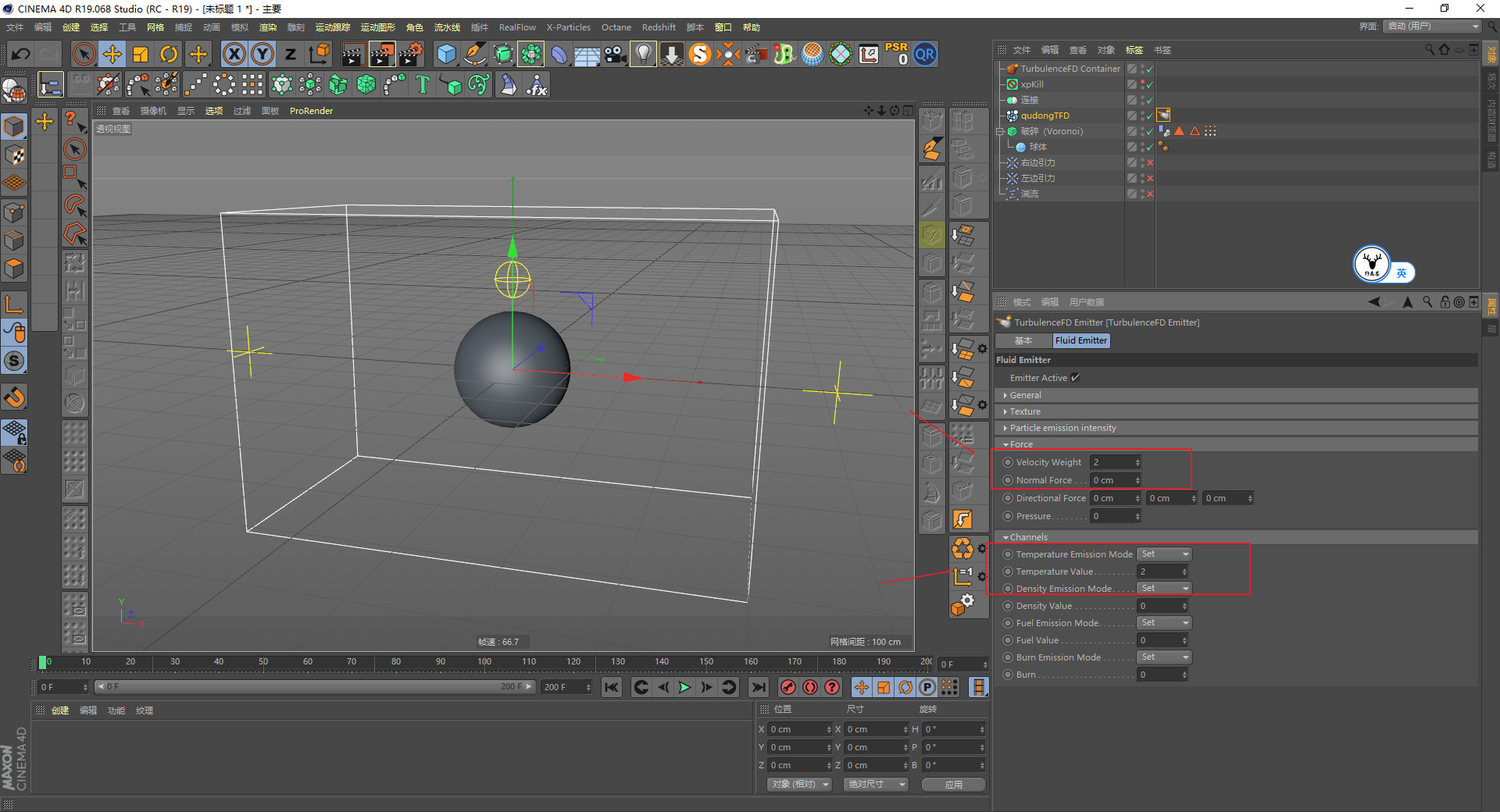The width and height of the screenshot is (1500, 812).
Task: Open Burn Emission Mode dropdown
Action: click(x=1164, y=657)
